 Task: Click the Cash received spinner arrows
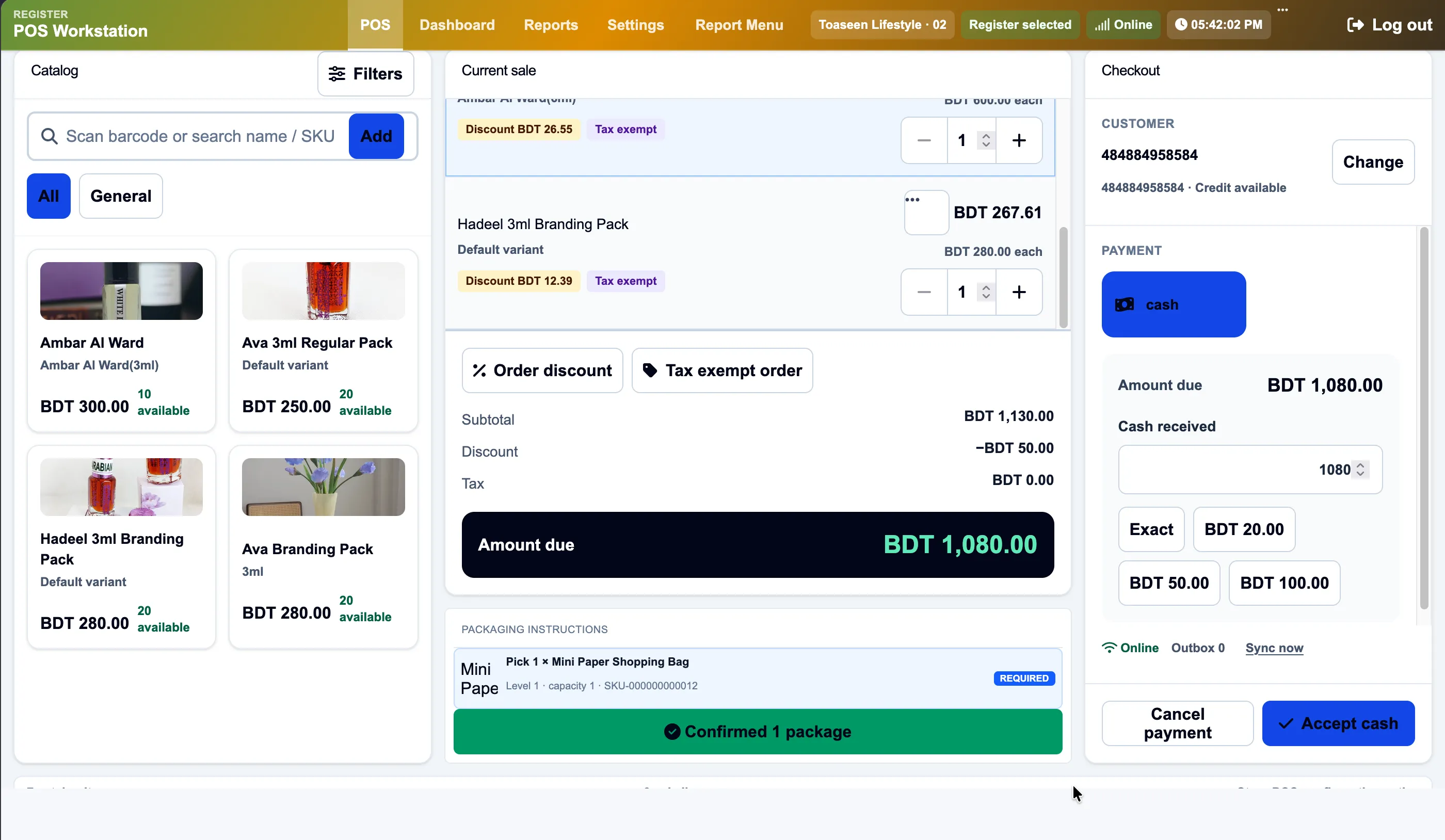[x=1360, y=470]
